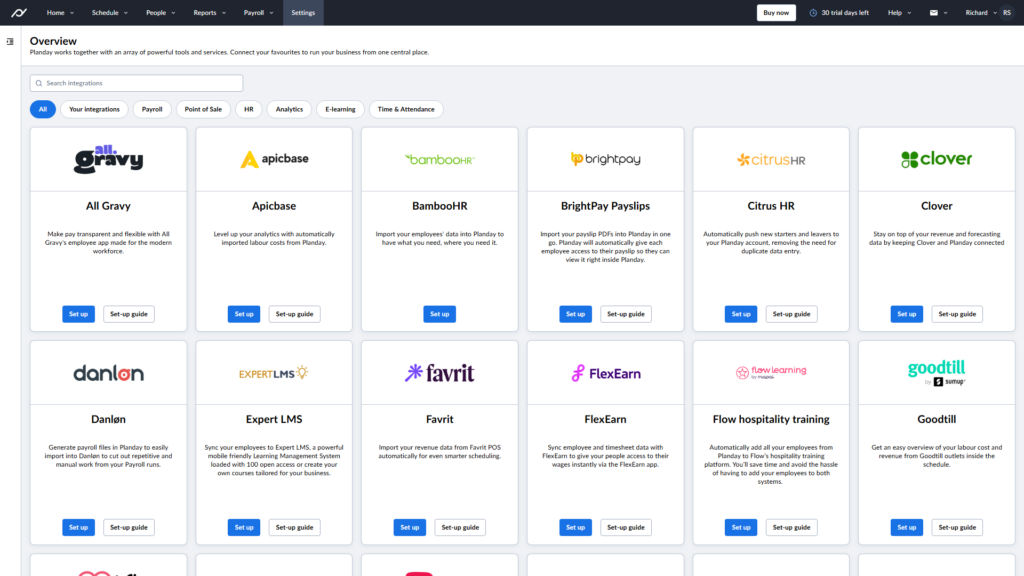Set up Flow hospitality training
This screenshot has height=576, width=1024.
tap(741, 528)
